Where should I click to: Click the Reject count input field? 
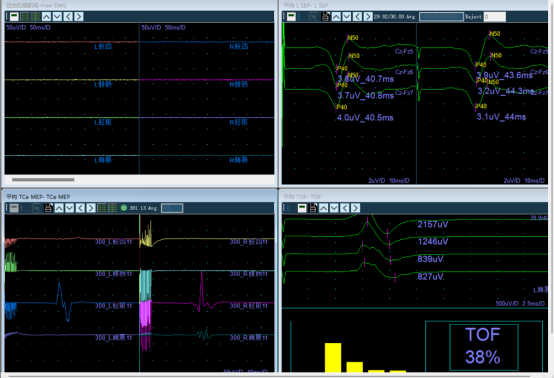coord(495,16)
